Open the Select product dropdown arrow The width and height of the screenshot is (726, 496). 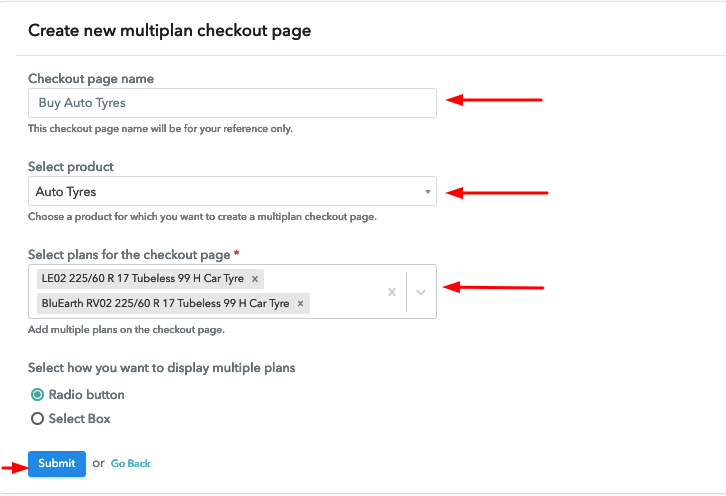pyautogui.click(x=427, y=192)
